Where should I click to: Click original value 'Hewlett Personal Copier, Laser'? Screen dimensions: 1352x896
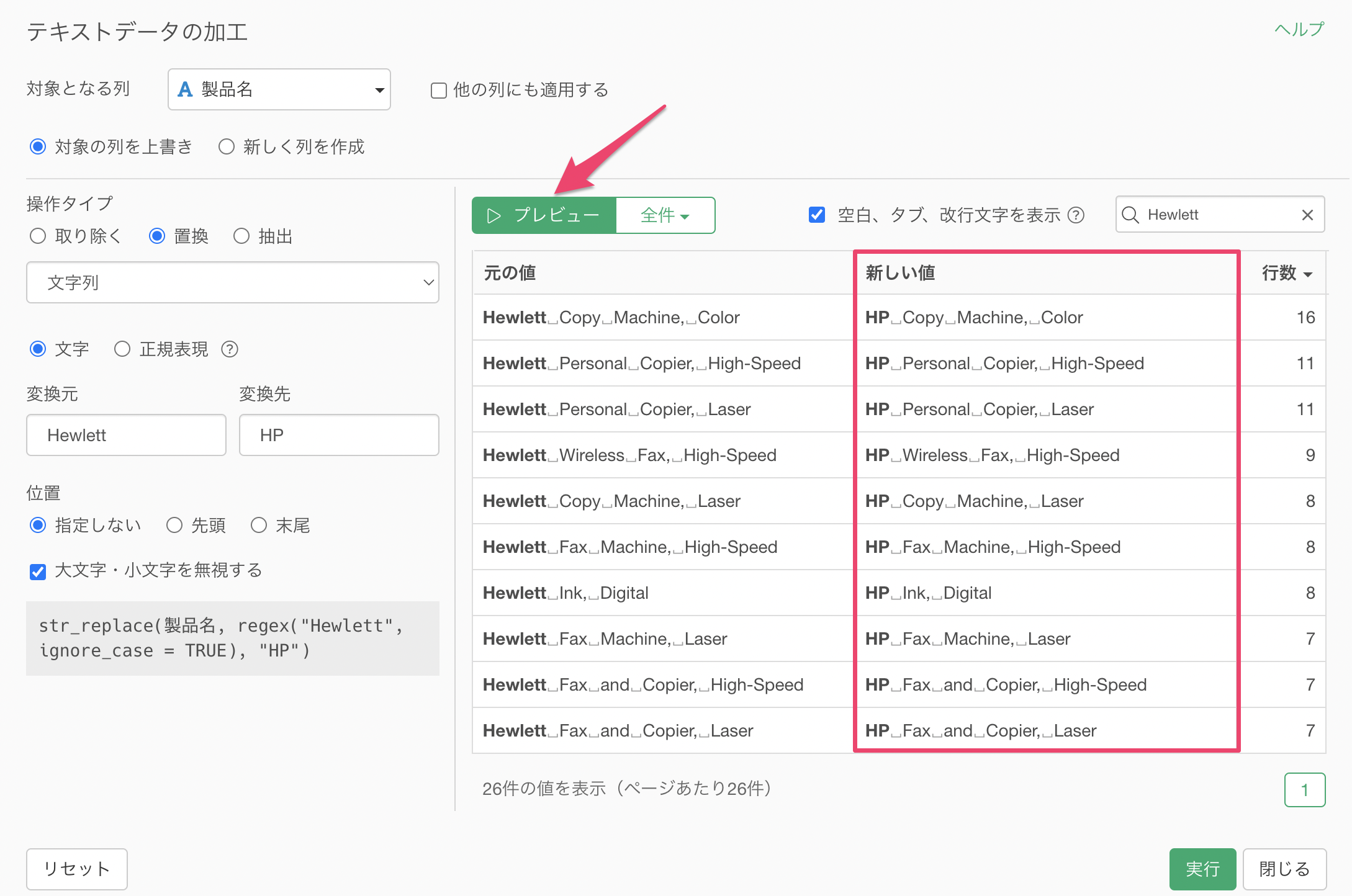[x=617, y=409]
